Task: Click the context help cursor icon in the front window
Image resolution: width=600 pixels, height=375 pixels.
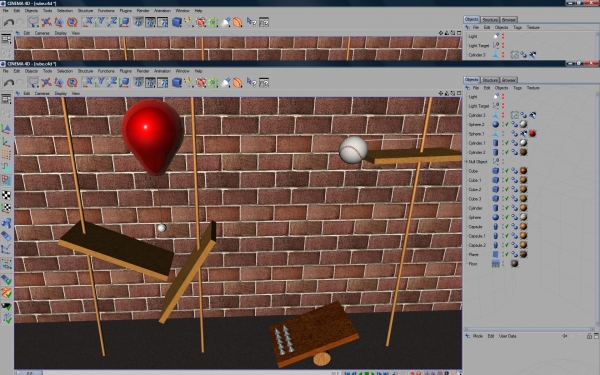Action: (x=251, y=82)
